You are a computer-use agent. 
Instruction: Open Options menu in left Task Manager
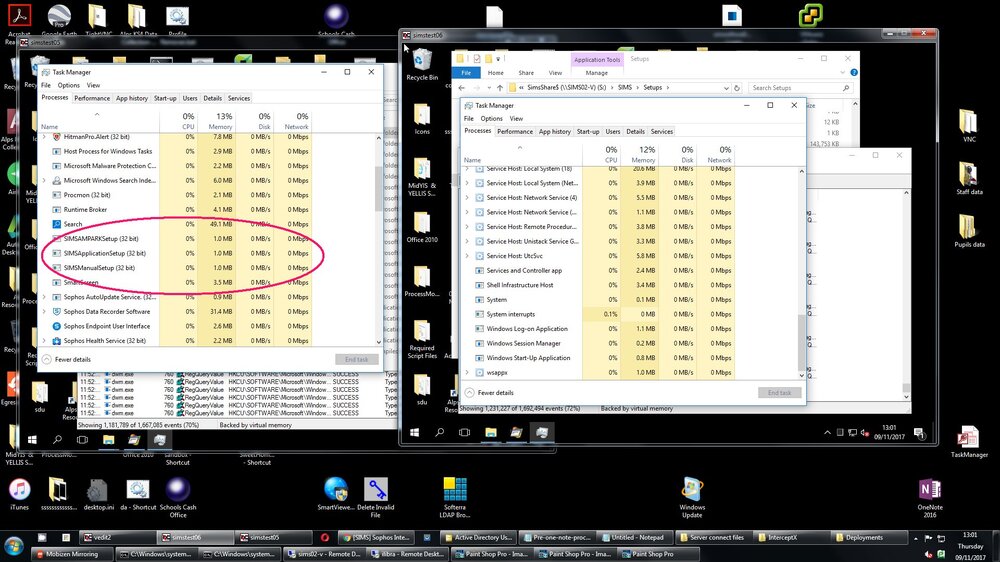(x=68, y=85)
